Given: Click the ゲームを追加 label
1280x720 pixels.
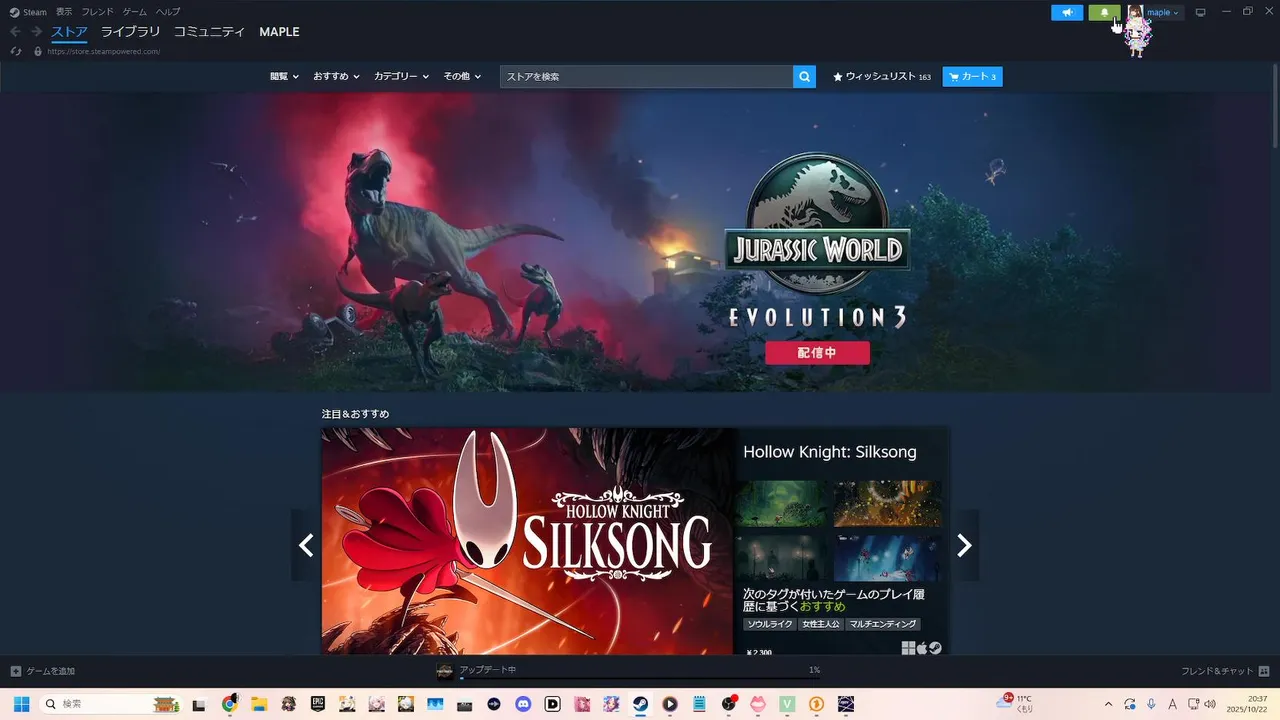Looking at the screenshot, I should coord(50,671).
